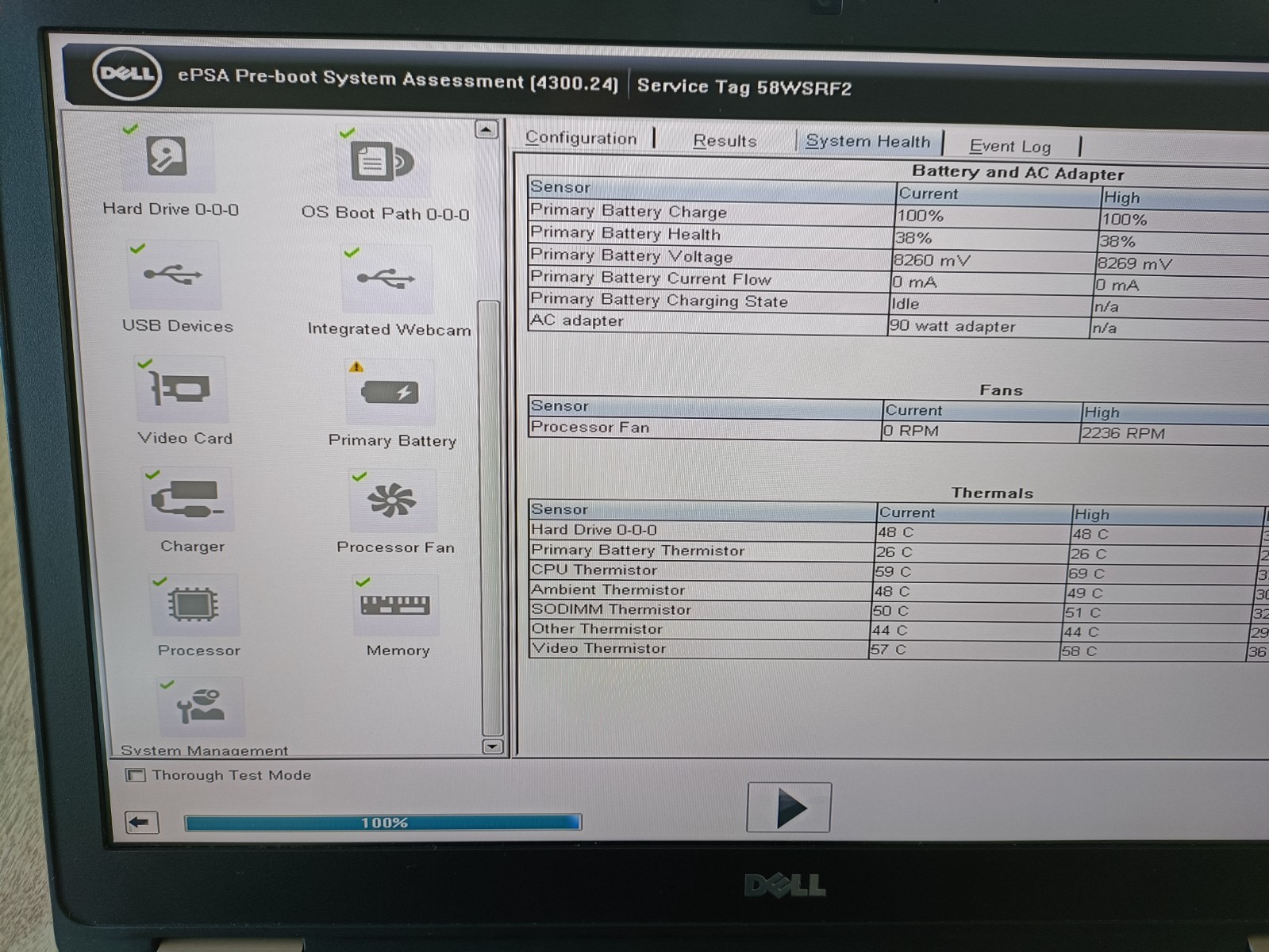Click the Dell logo in header
Image resolution: width=1269 pixels, height=952 pixels.
click(x=127, y=74)
